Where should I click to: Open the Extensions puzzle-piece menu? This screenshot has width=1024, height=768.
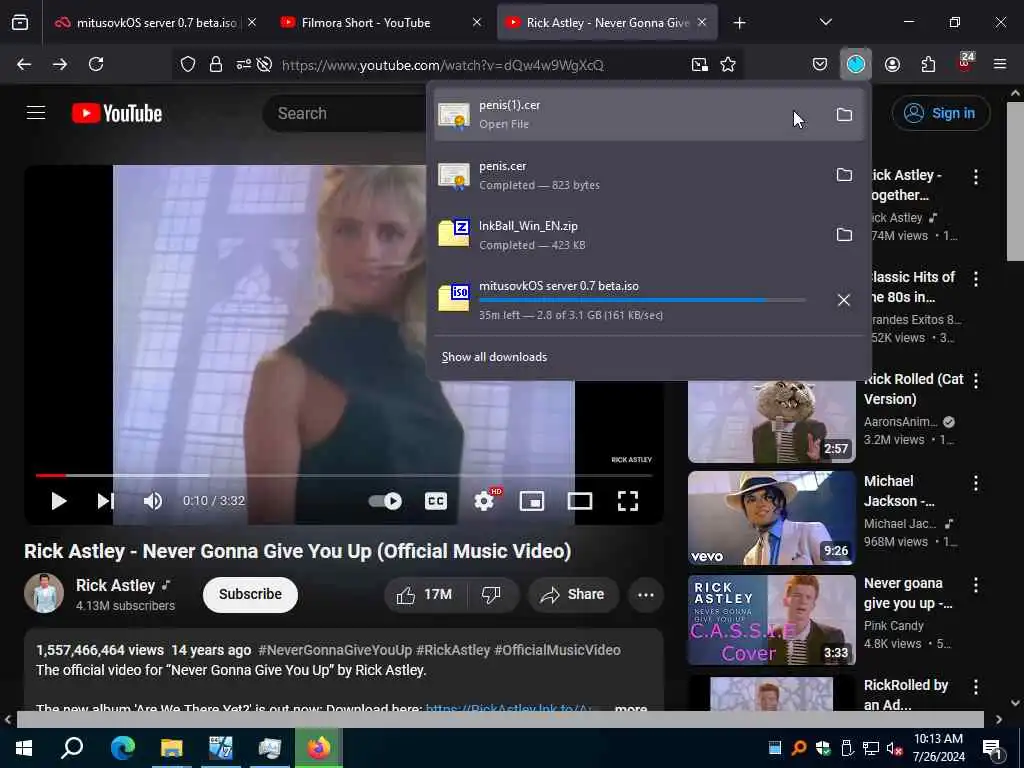pos(928,64)
